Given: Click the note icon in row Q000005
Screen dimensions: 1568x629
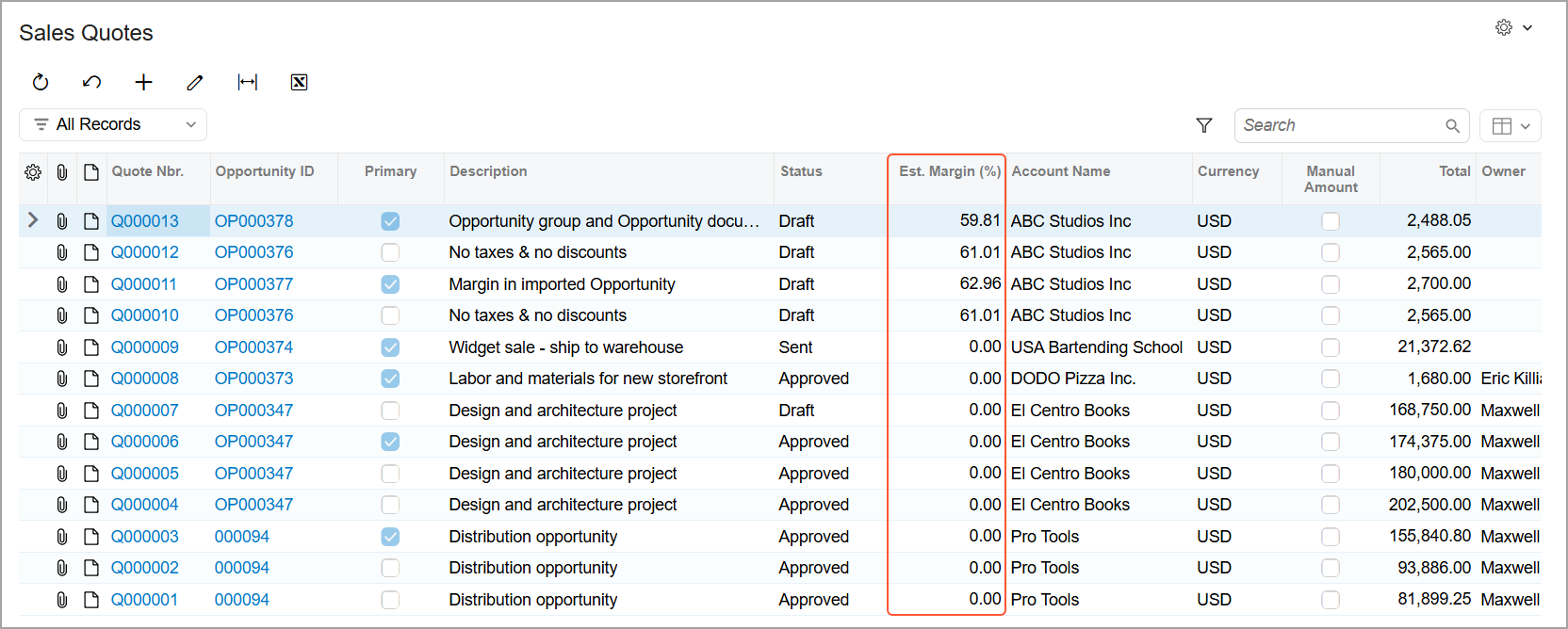Looking at the screenshot, I should point(91,474).
